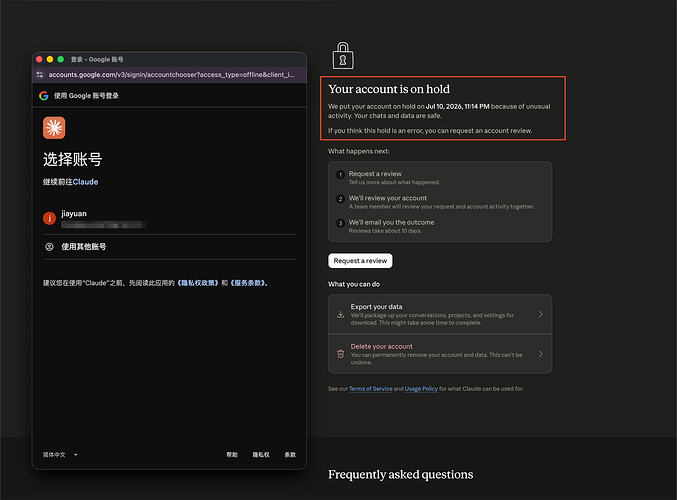
Task: Click the 选择账号 heading
Action: coord(73,159)
